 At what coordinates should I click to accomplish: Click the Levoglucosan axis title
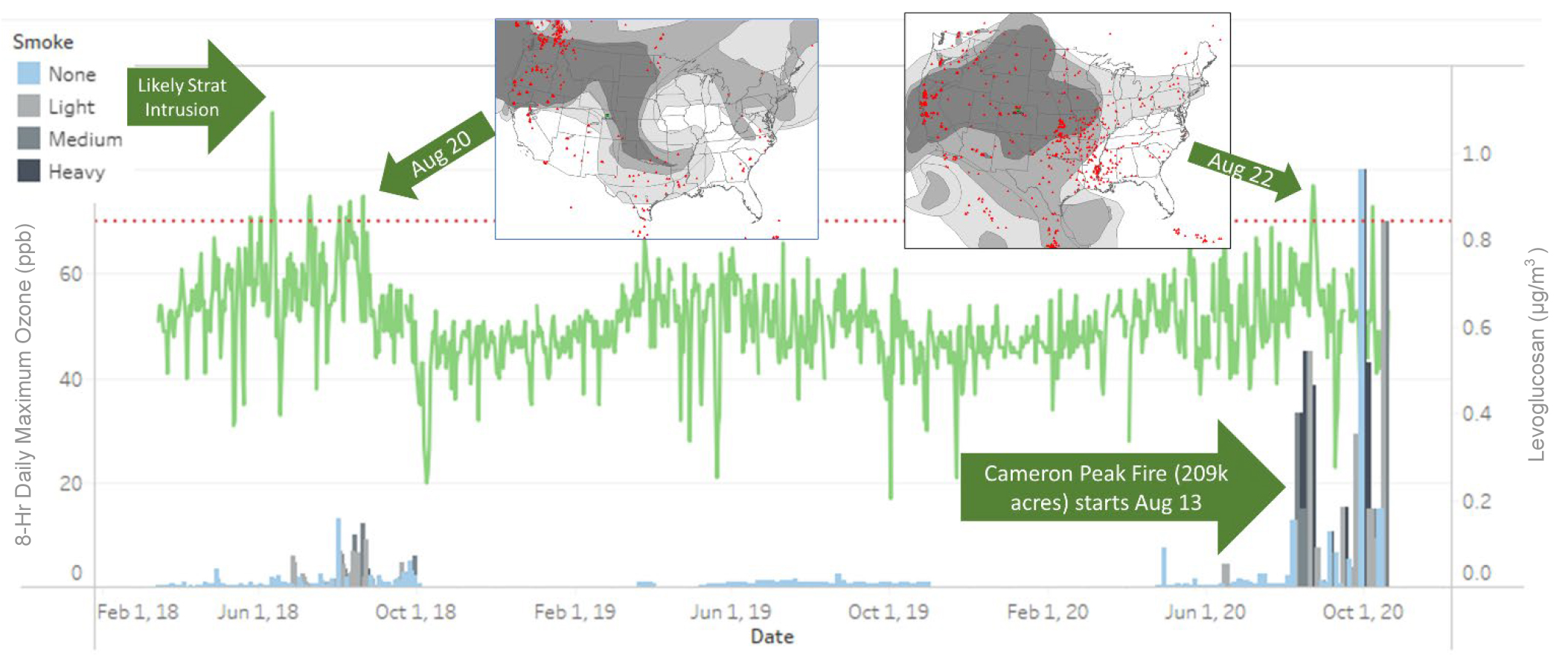(1536, 354)
